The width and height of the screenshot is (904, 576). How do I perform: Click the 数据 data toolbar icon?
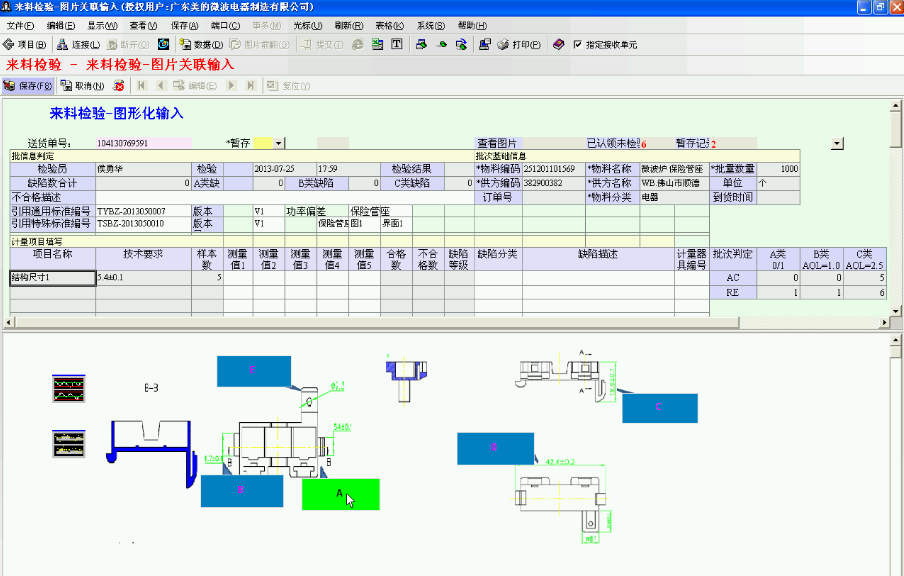pyautogui.click(x=201, y=45)
